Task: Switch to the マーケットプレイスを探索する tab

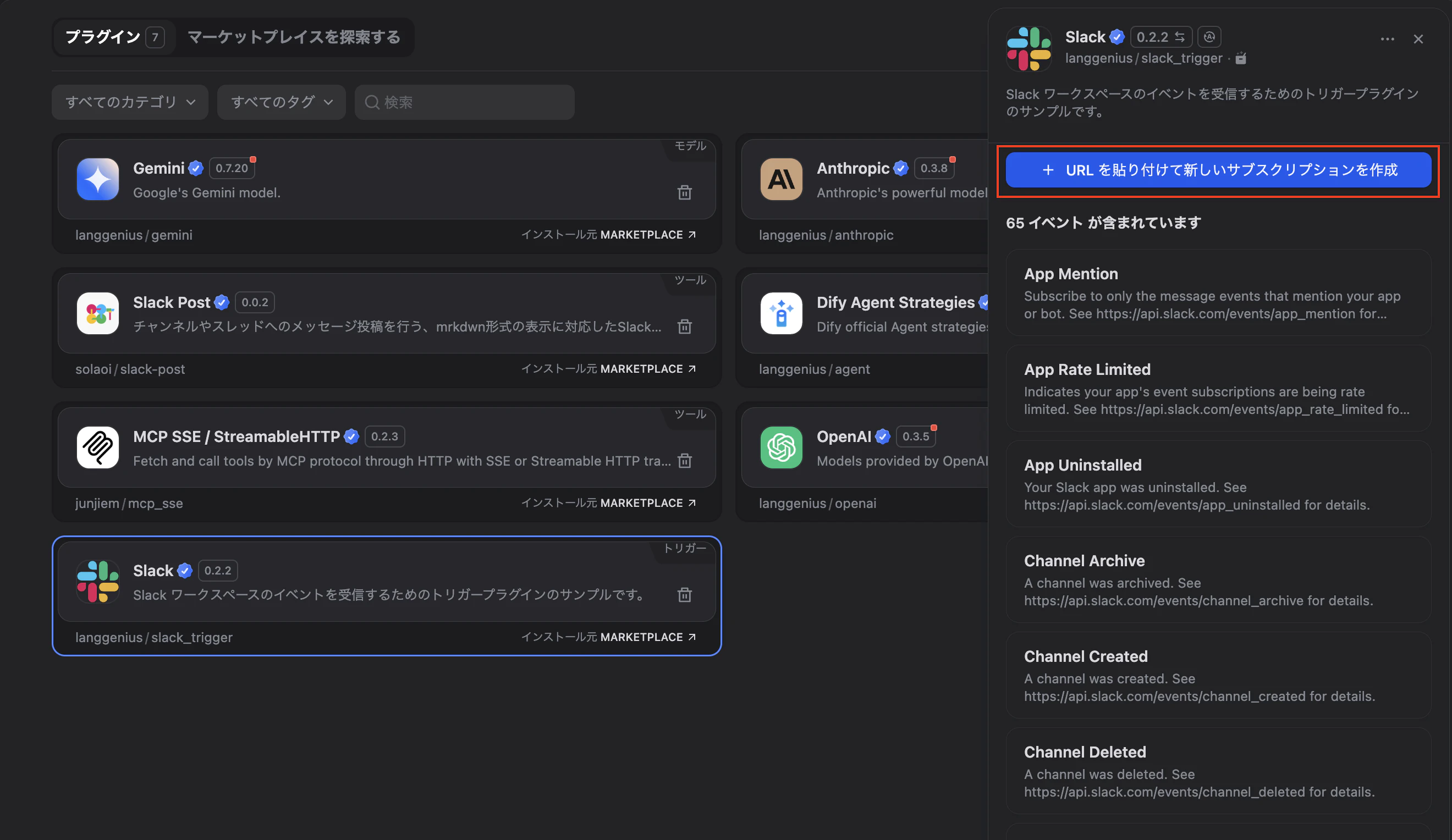Action: [294, 37]
